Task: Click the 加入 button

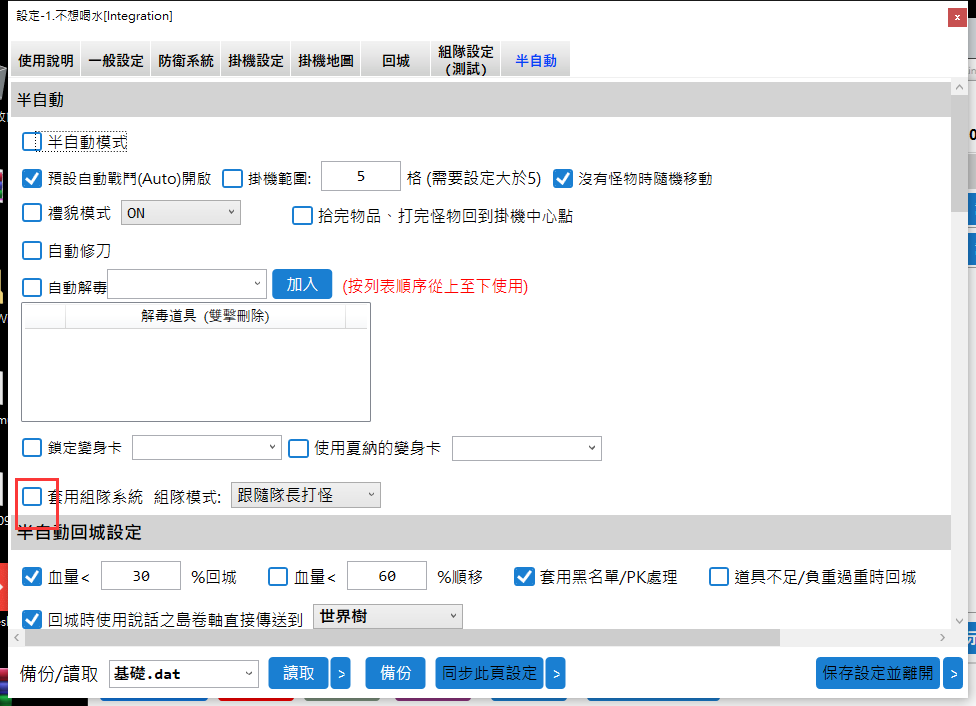Action: click(302, 284)
